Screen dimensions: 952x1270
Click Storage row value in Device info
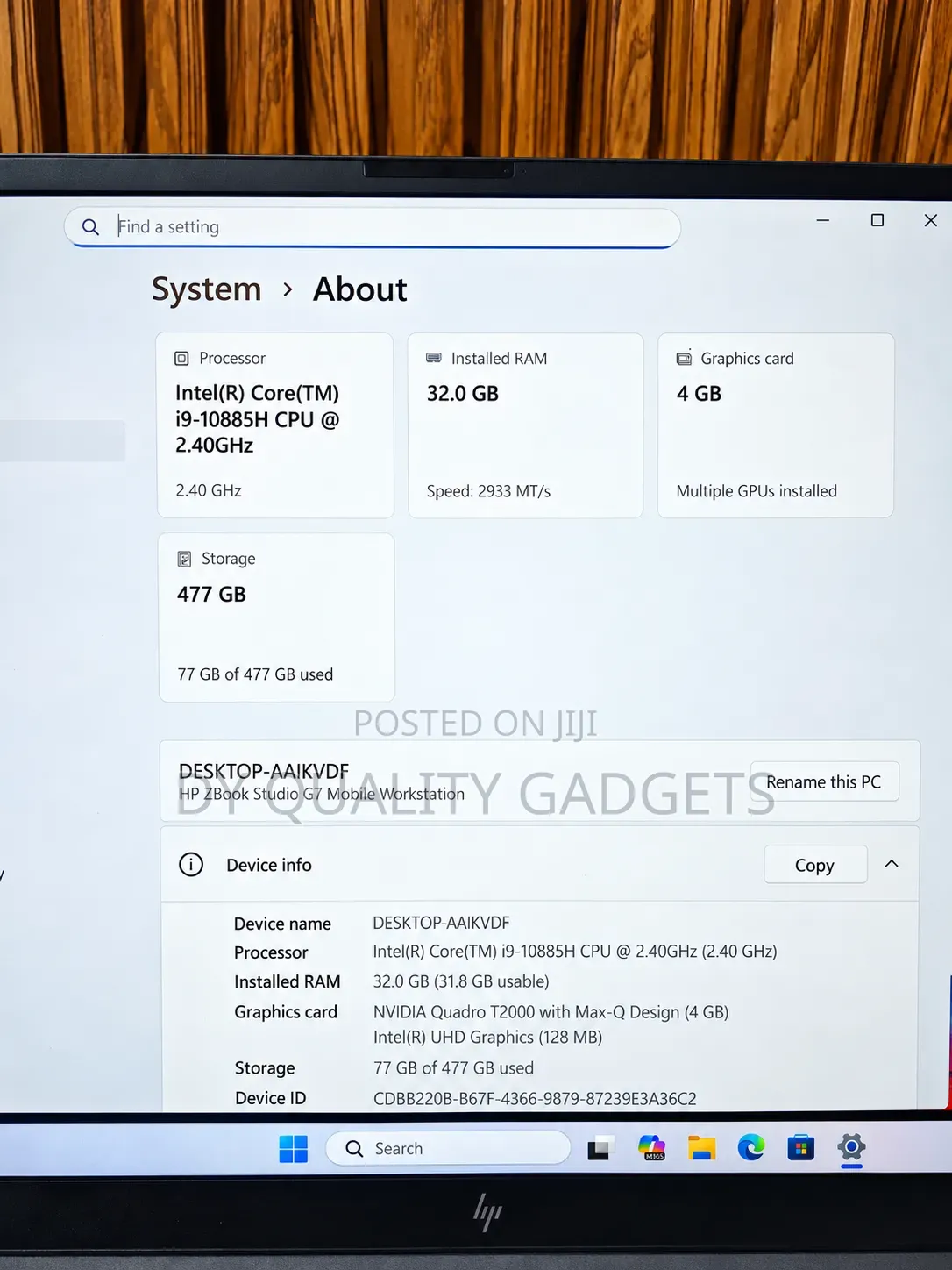453,1068
